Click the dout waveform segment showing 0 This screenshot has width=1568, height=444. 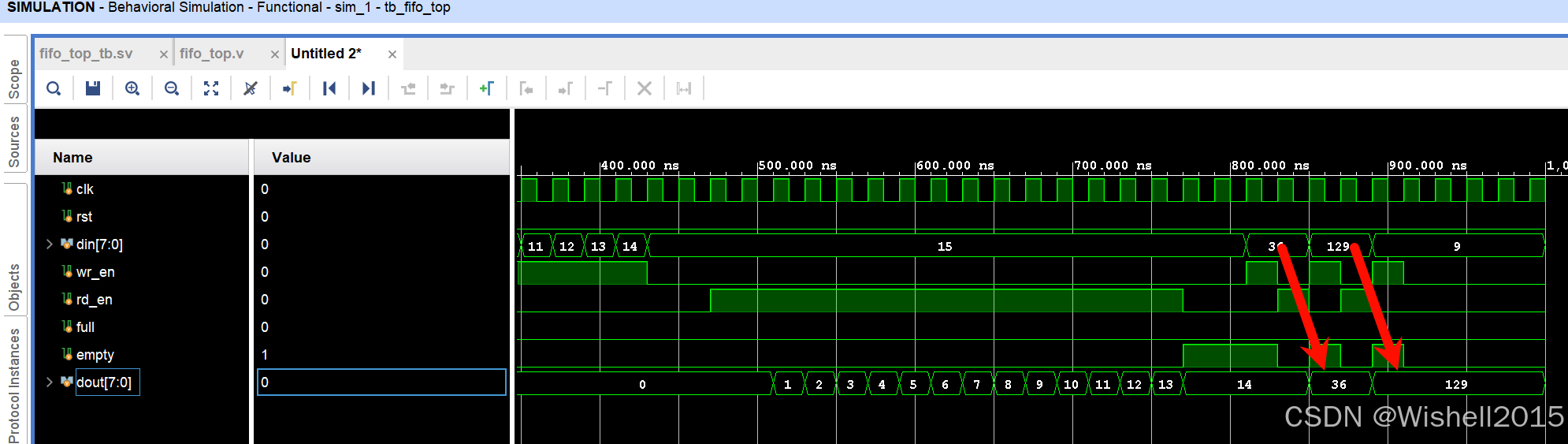645,384
